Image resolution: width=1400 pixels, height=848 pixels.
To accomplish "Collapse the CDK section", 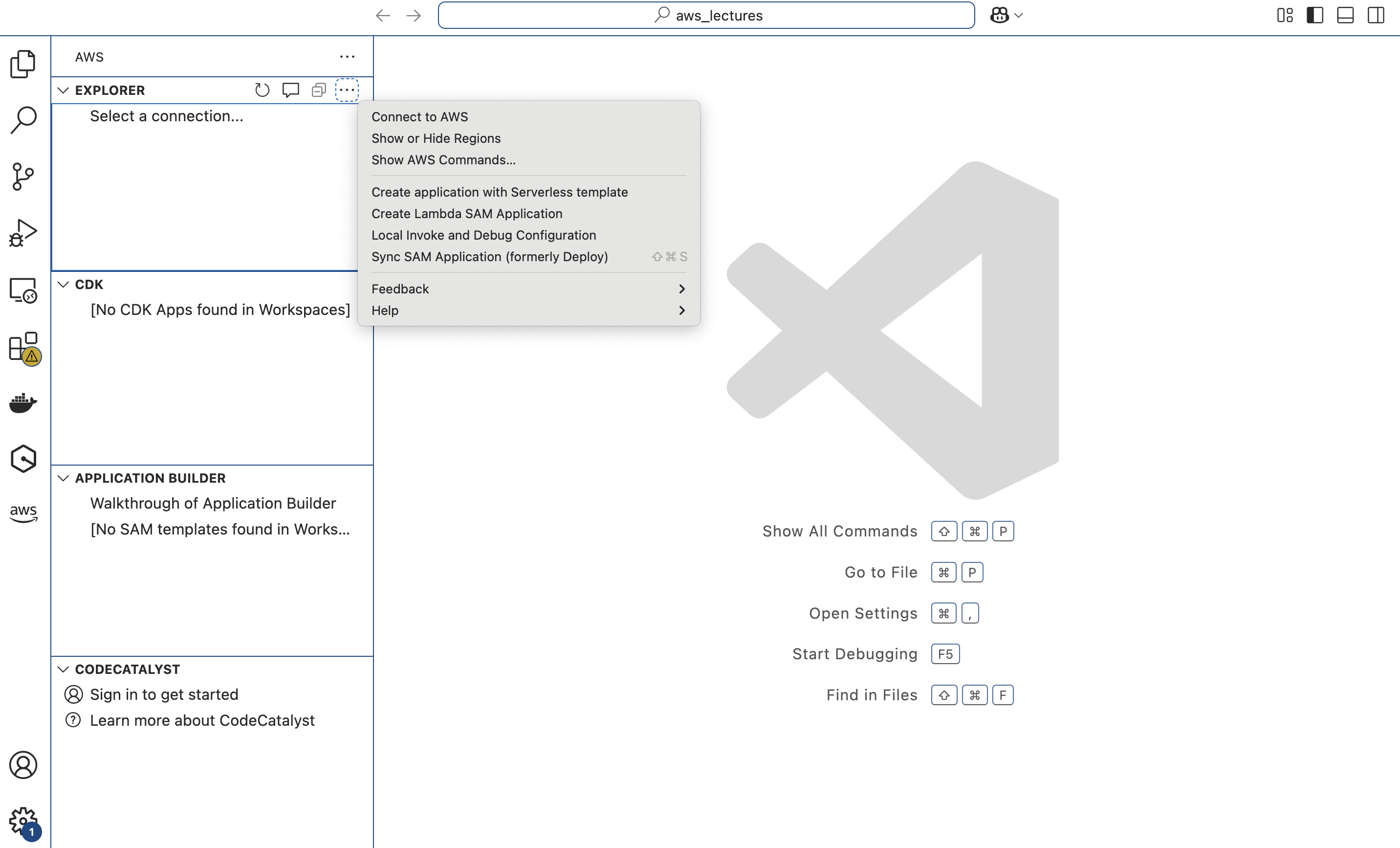I will pyautogui.click(x=63, y=284).
